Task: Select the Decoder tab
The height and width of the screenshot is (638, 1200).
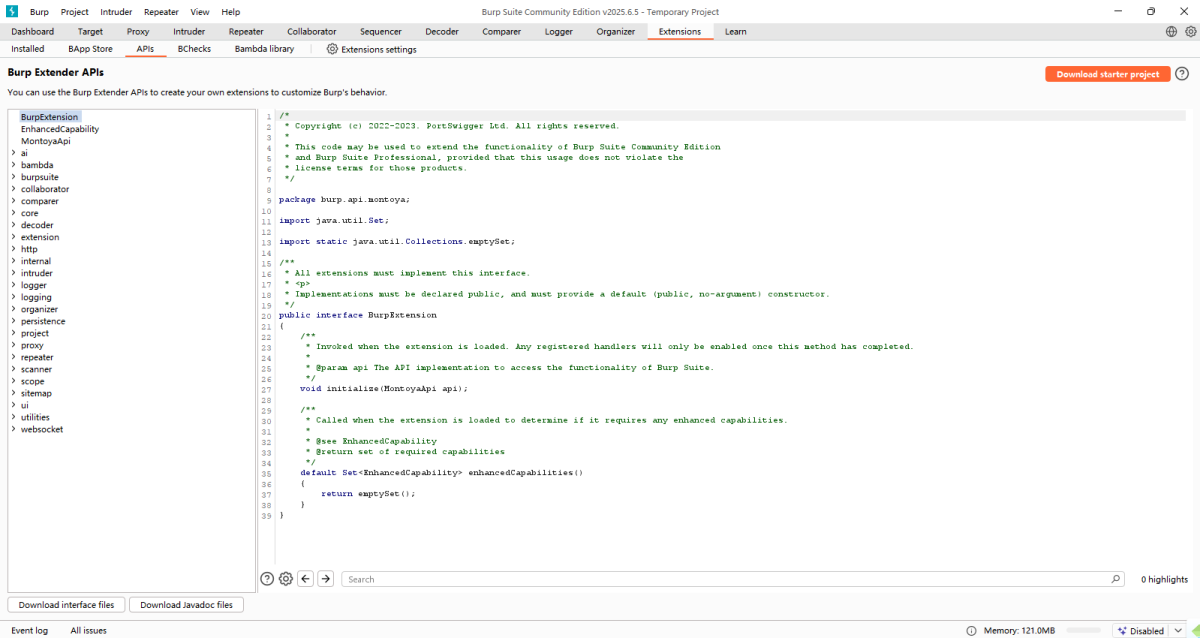Action: tap(441, 31)
